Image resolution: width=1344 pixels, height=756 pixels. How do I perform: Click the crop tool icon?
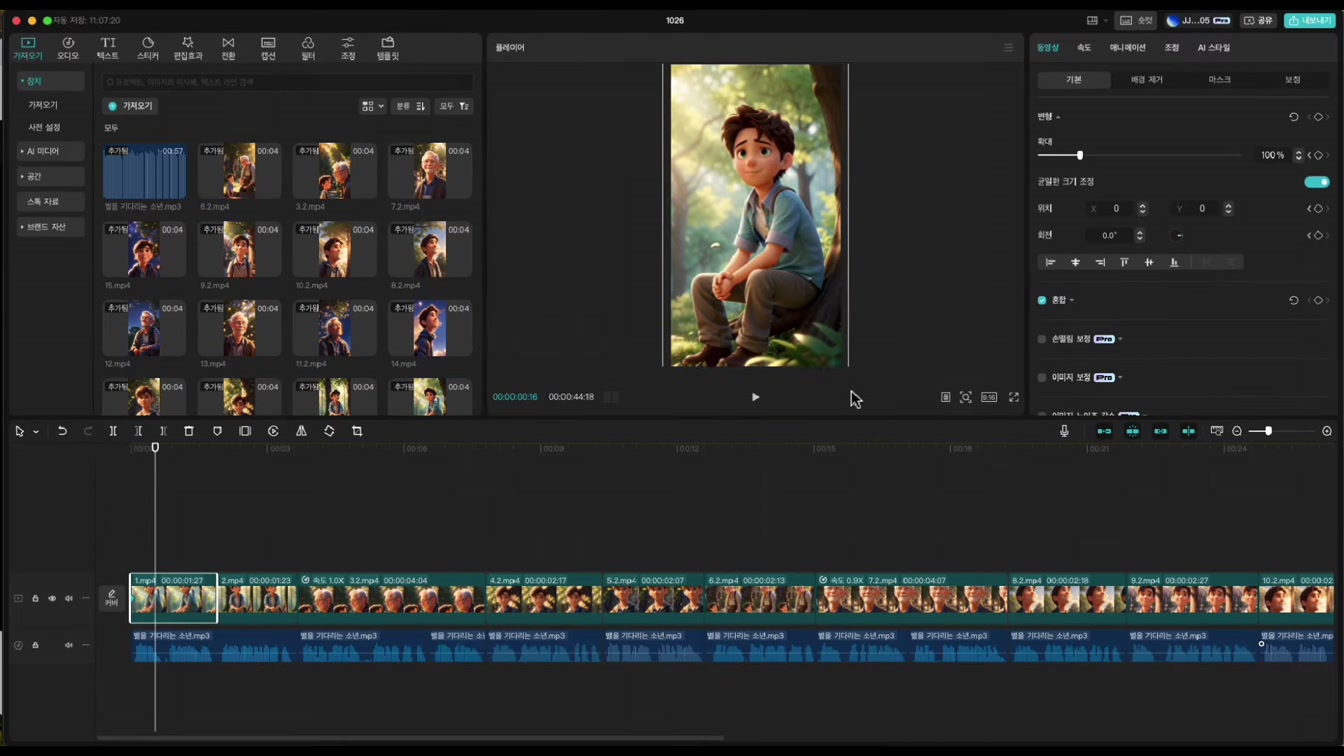(357, 431)
